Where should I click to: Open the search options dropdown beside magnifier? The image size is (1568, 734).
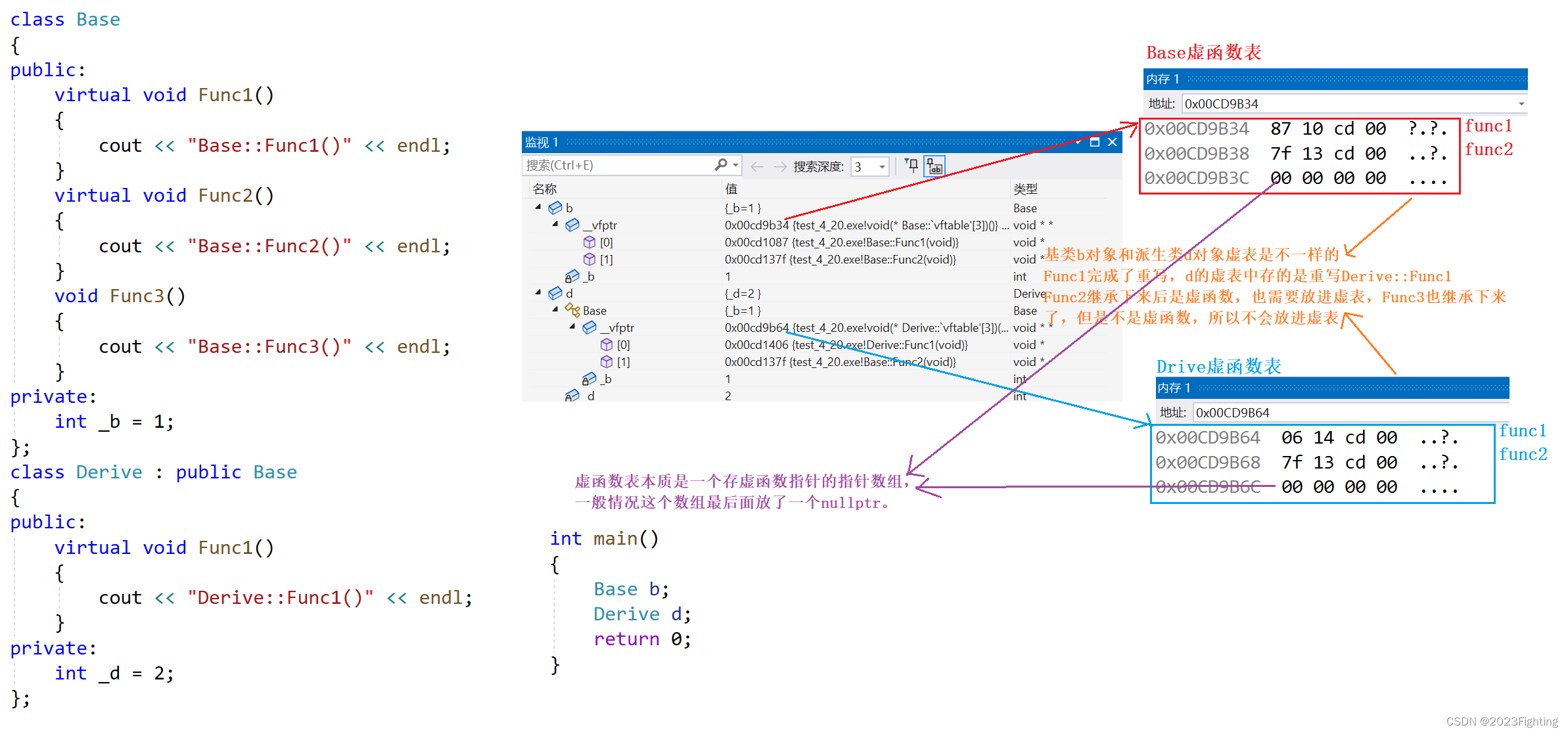735,166
